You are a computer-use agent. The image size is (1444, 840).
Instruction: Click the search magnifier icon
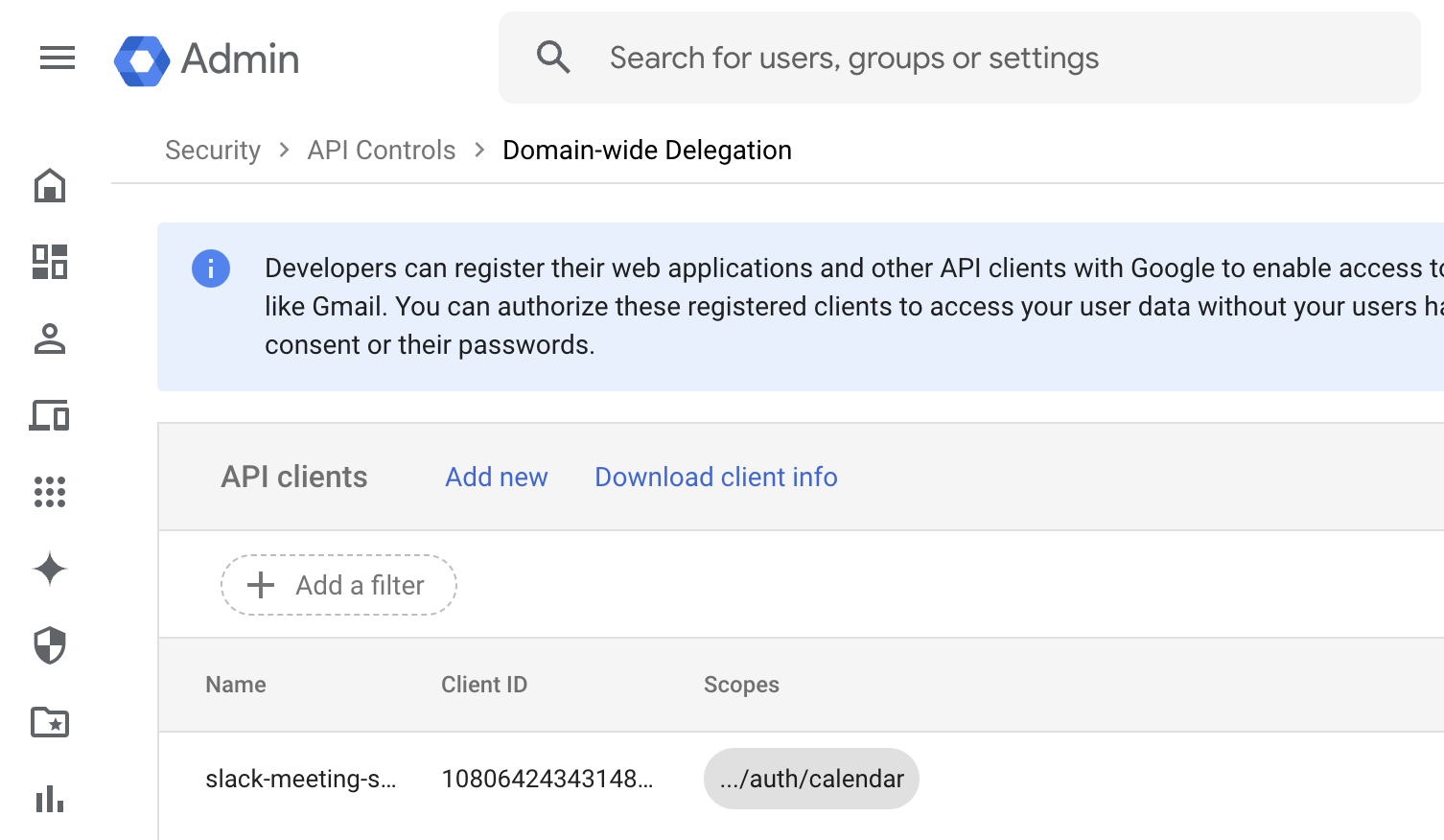click(553, 58)
